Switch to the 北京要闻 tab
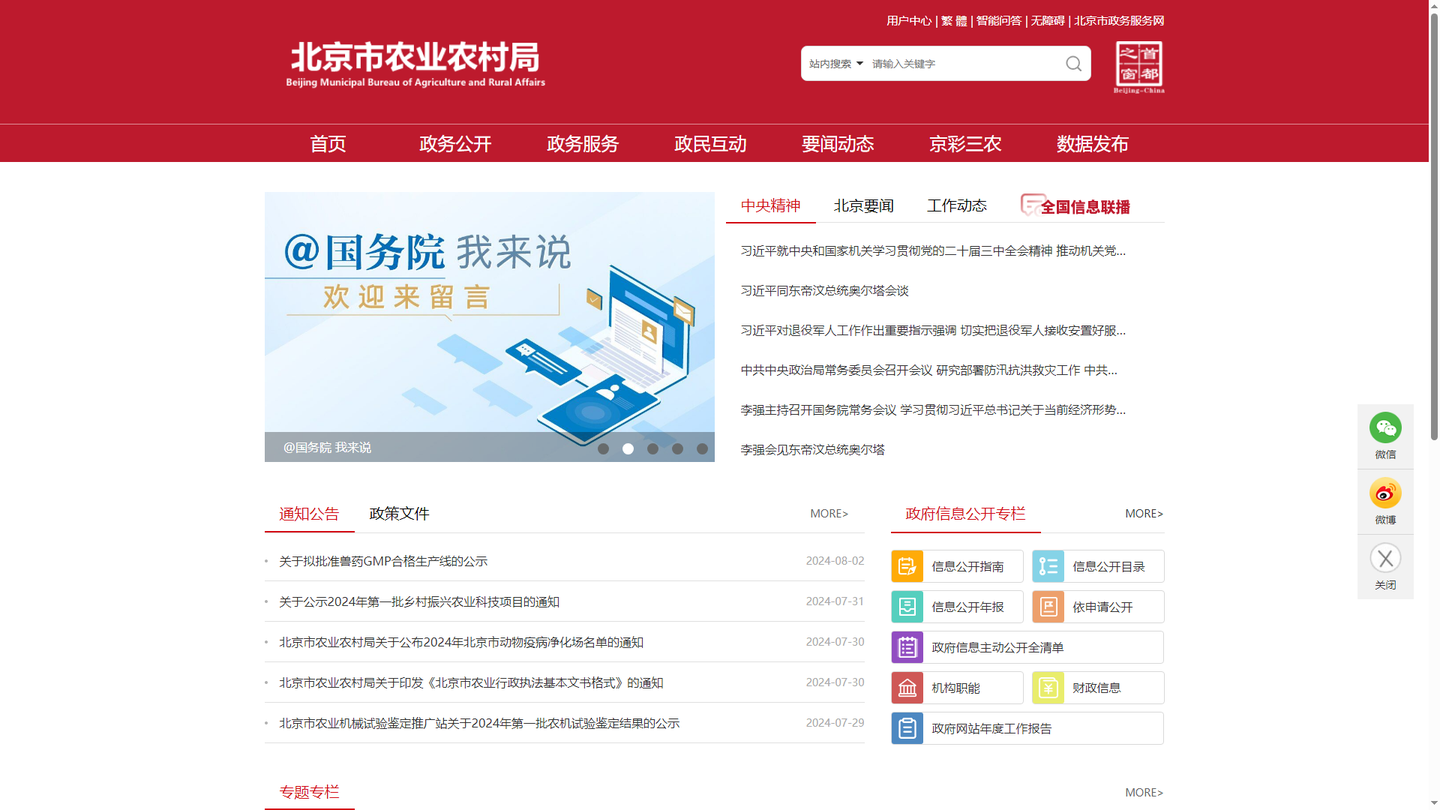 pyautogui.click(x=864, y=206)
